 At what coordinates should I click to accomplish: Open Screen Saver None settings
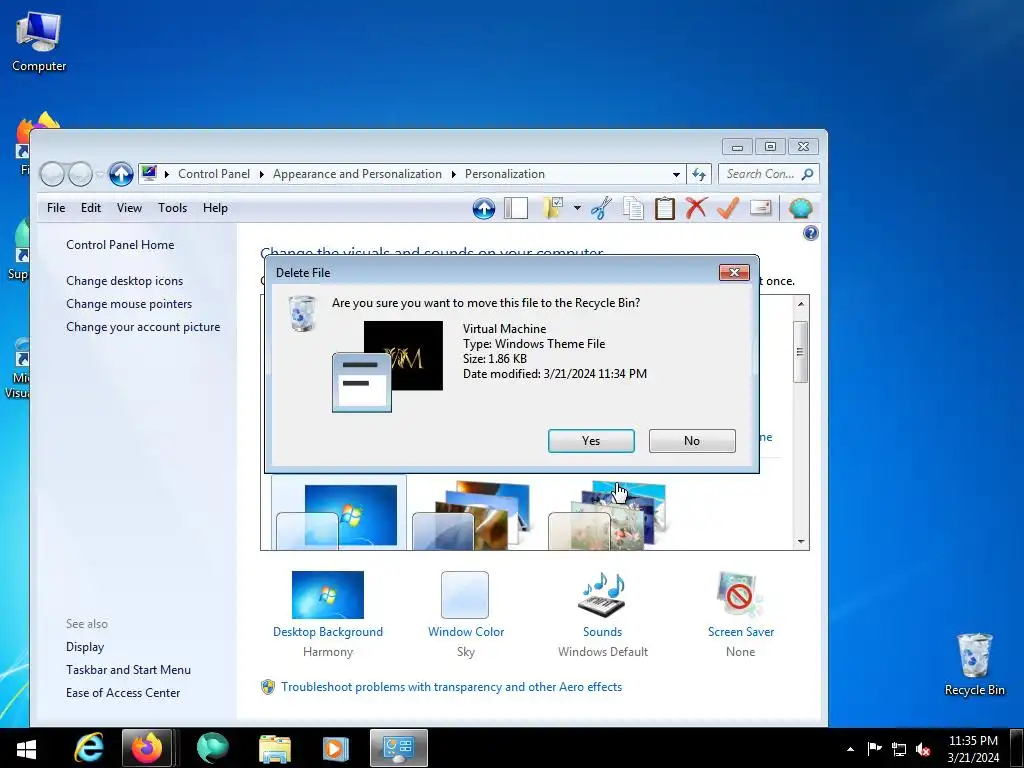coord(741,614)
